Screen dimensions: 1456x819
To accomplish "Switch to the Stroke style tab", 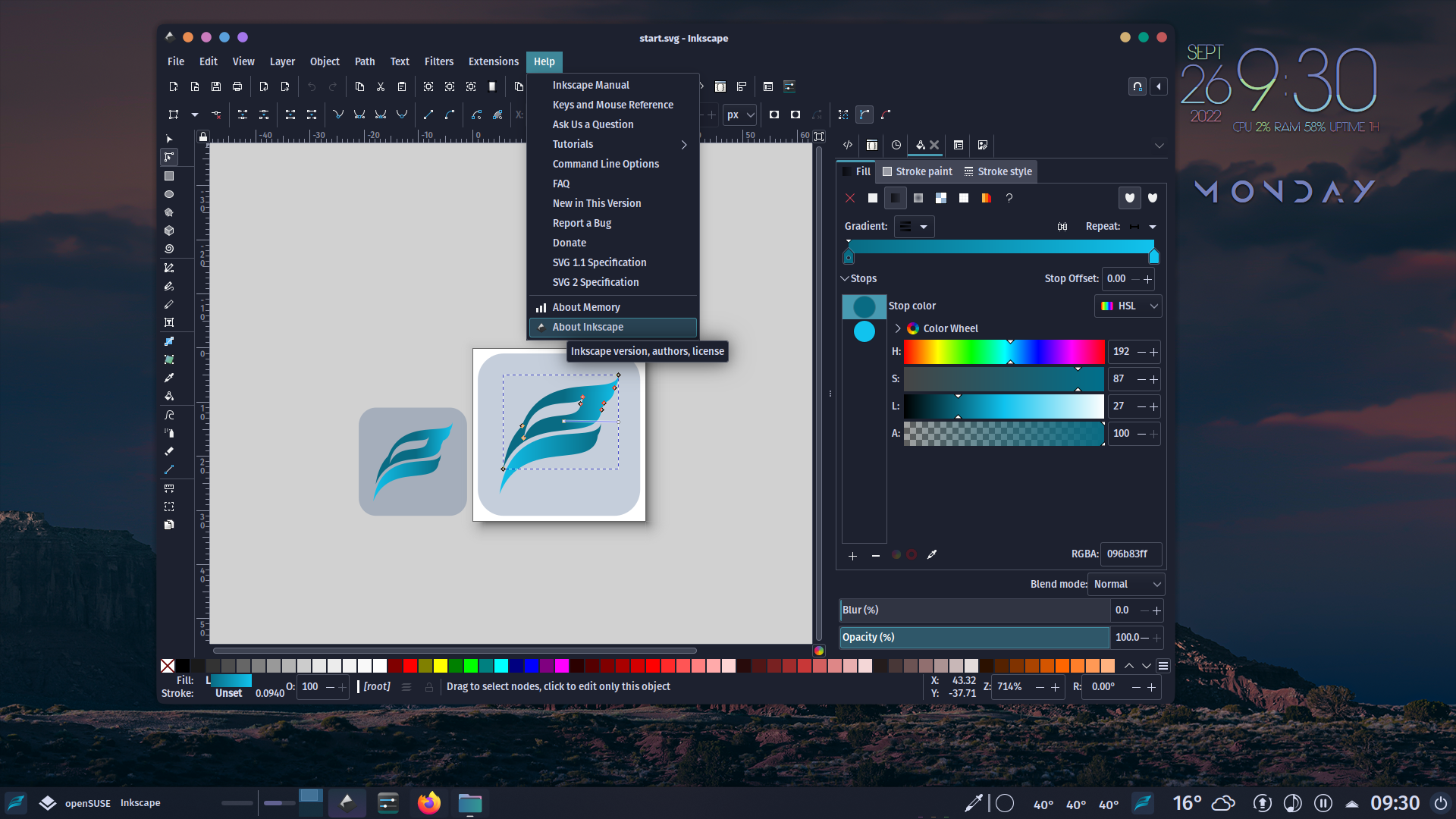I will click(x=998, y=171).
